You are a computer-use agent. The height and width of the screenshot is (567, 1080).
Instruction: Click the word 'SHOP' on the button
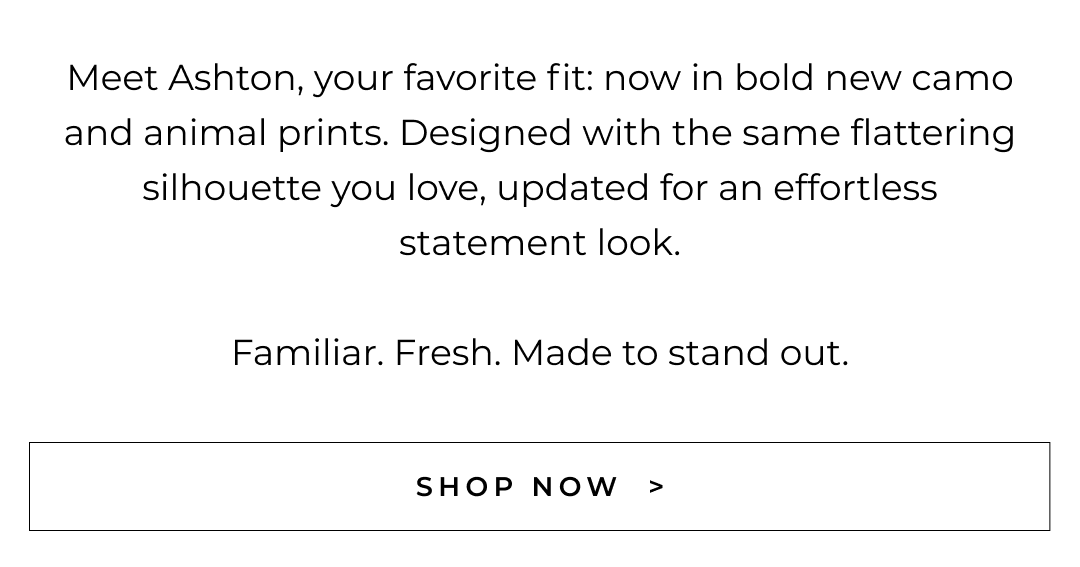465,487
